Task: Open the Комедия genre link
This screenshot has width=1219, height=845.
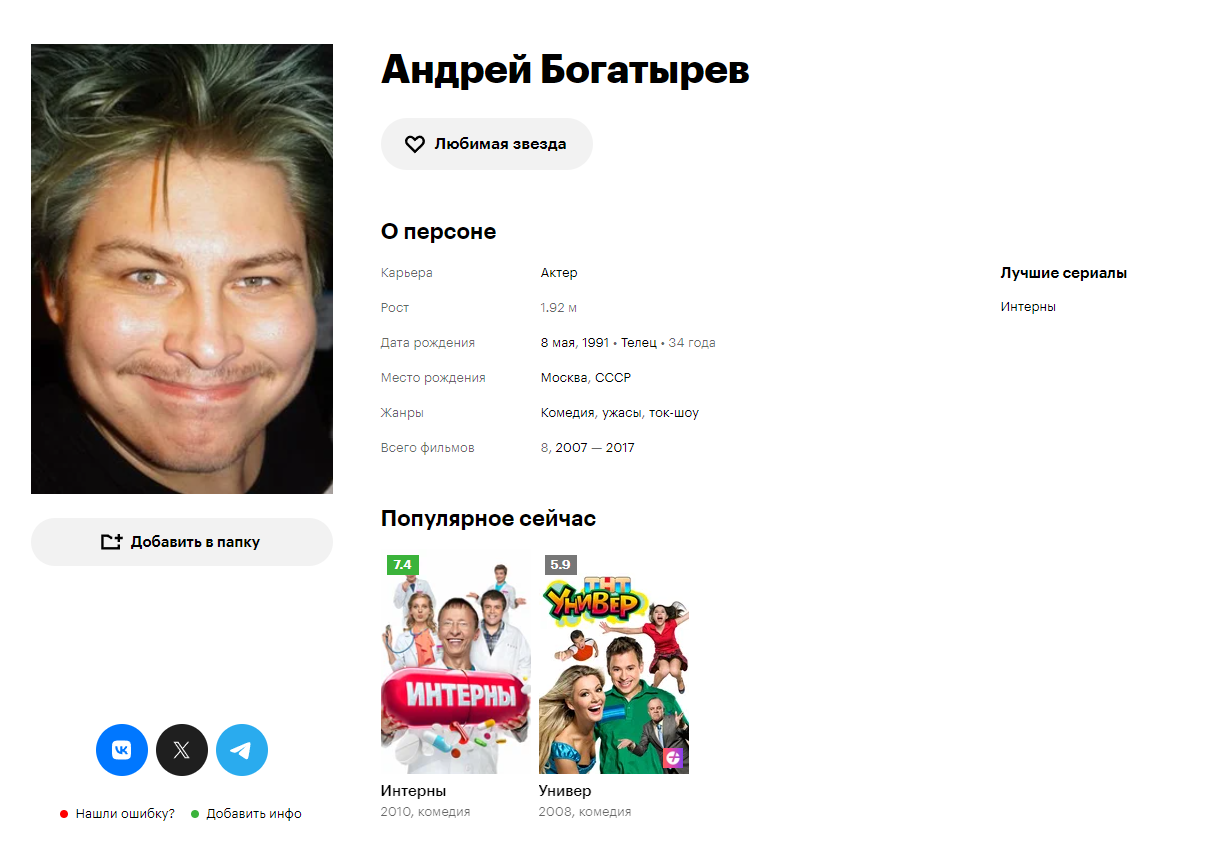Action: (x=568, y=412)
